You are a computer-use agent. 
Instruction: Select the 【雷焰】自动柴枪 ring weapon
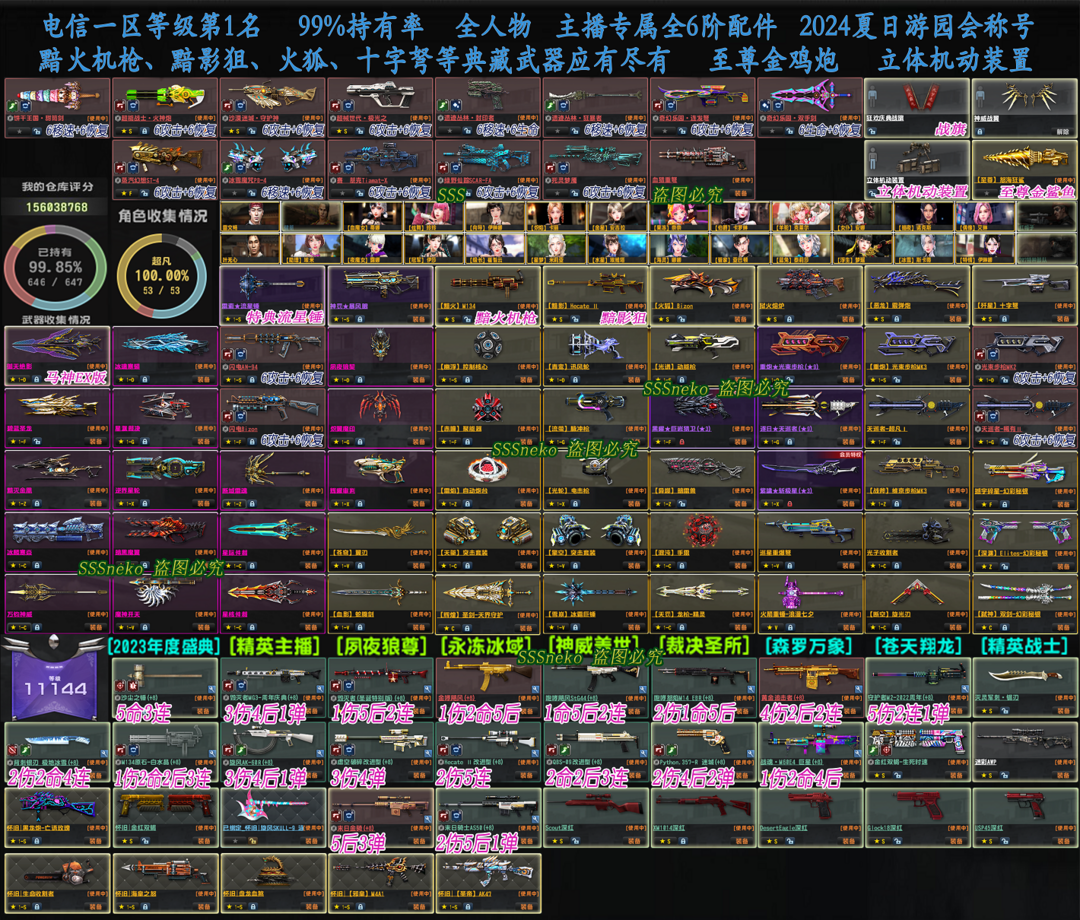488,480
